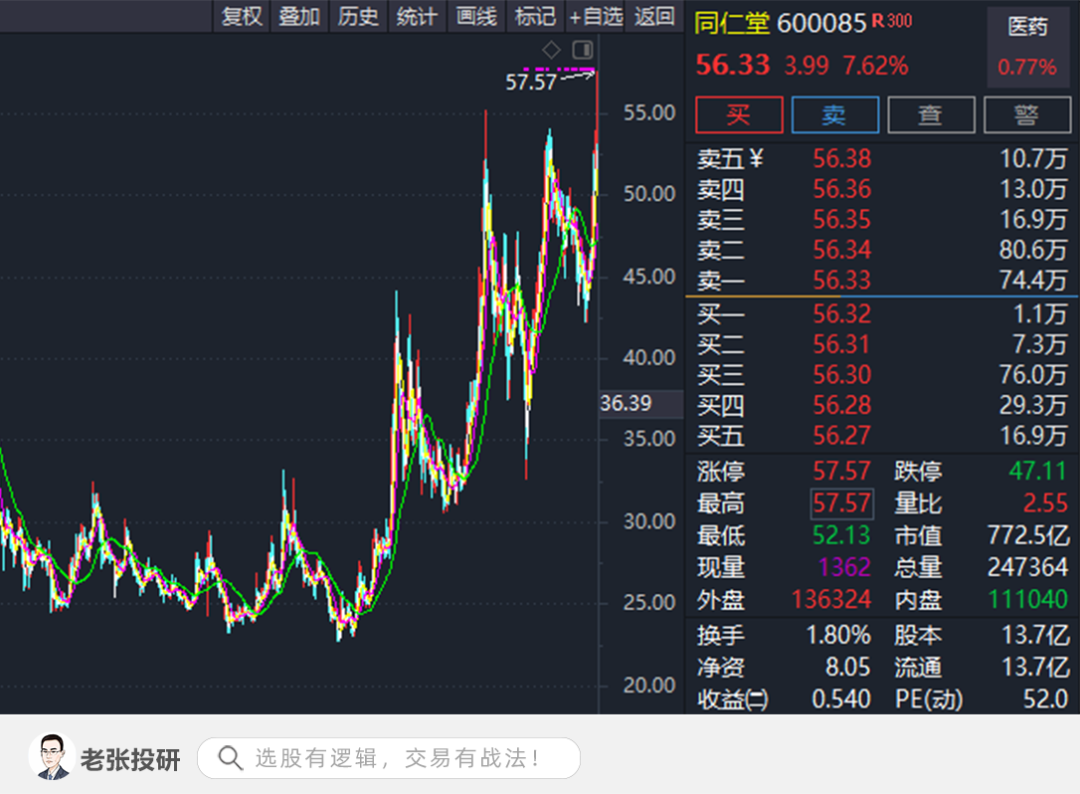The height and width of the screenshot is (794, 1080).
Task: Open the 复权 price adjustment menu
Action: click(x=242, y=16)
